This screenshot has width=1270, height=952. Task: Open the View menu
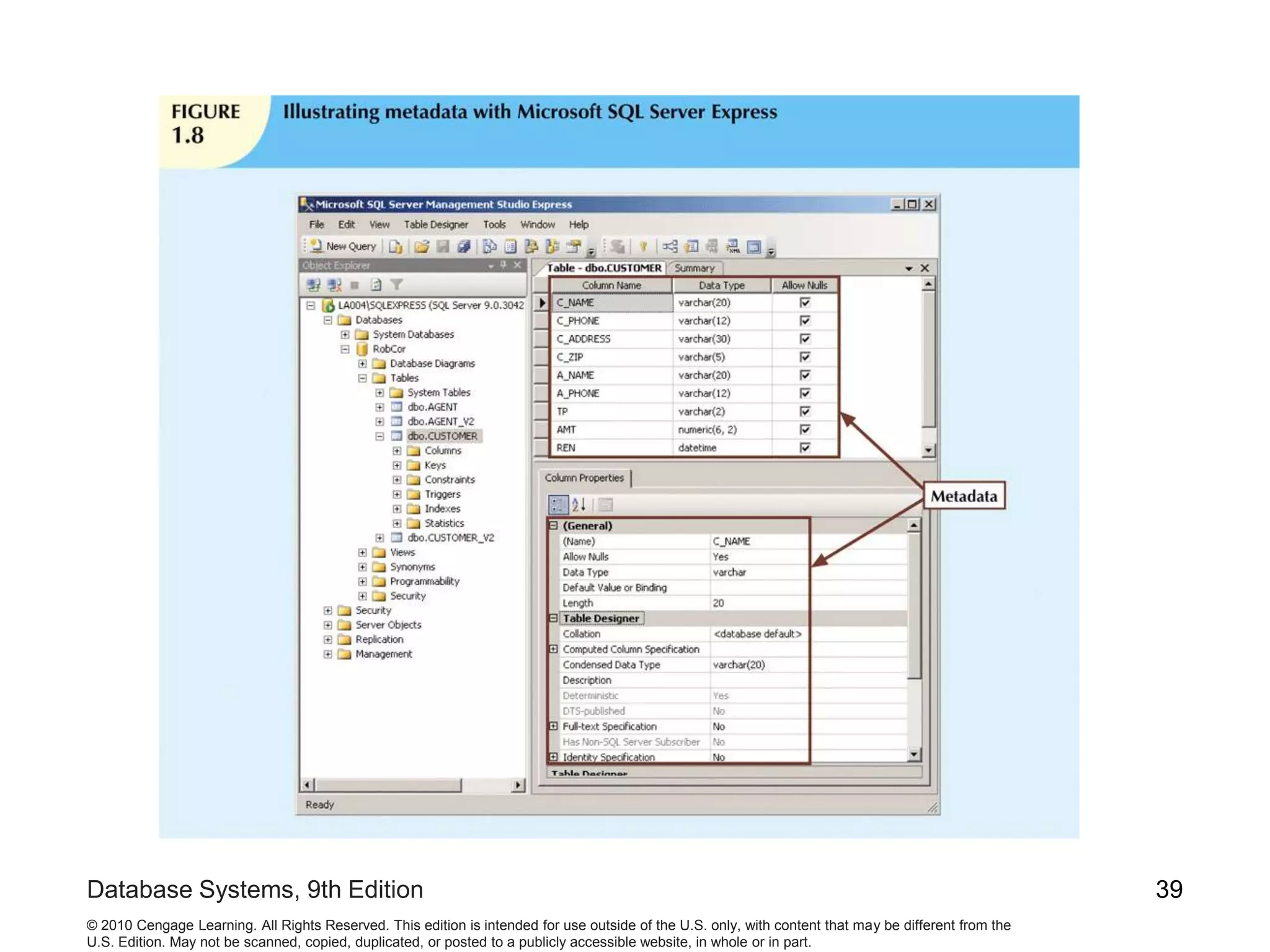(380, 224)
